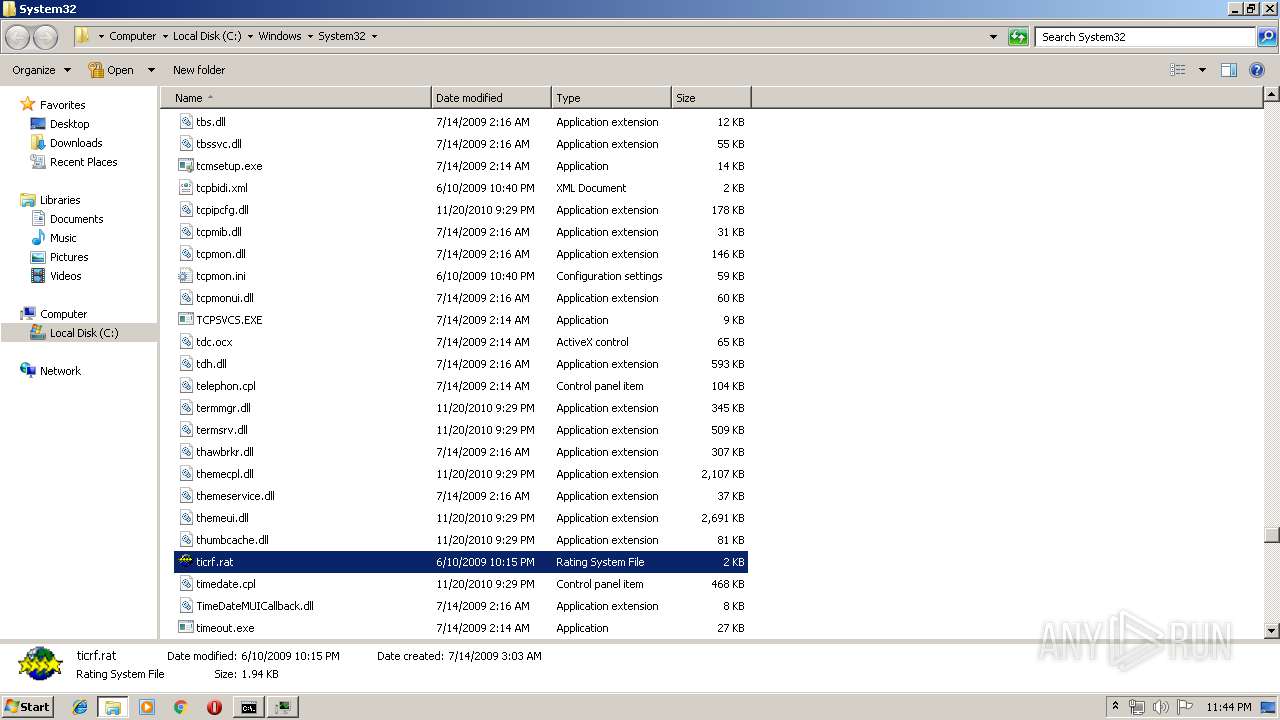Click the Windows breadcrumb segment
Viewport: 1280px width, 720px height.
[x=280, y=36]
